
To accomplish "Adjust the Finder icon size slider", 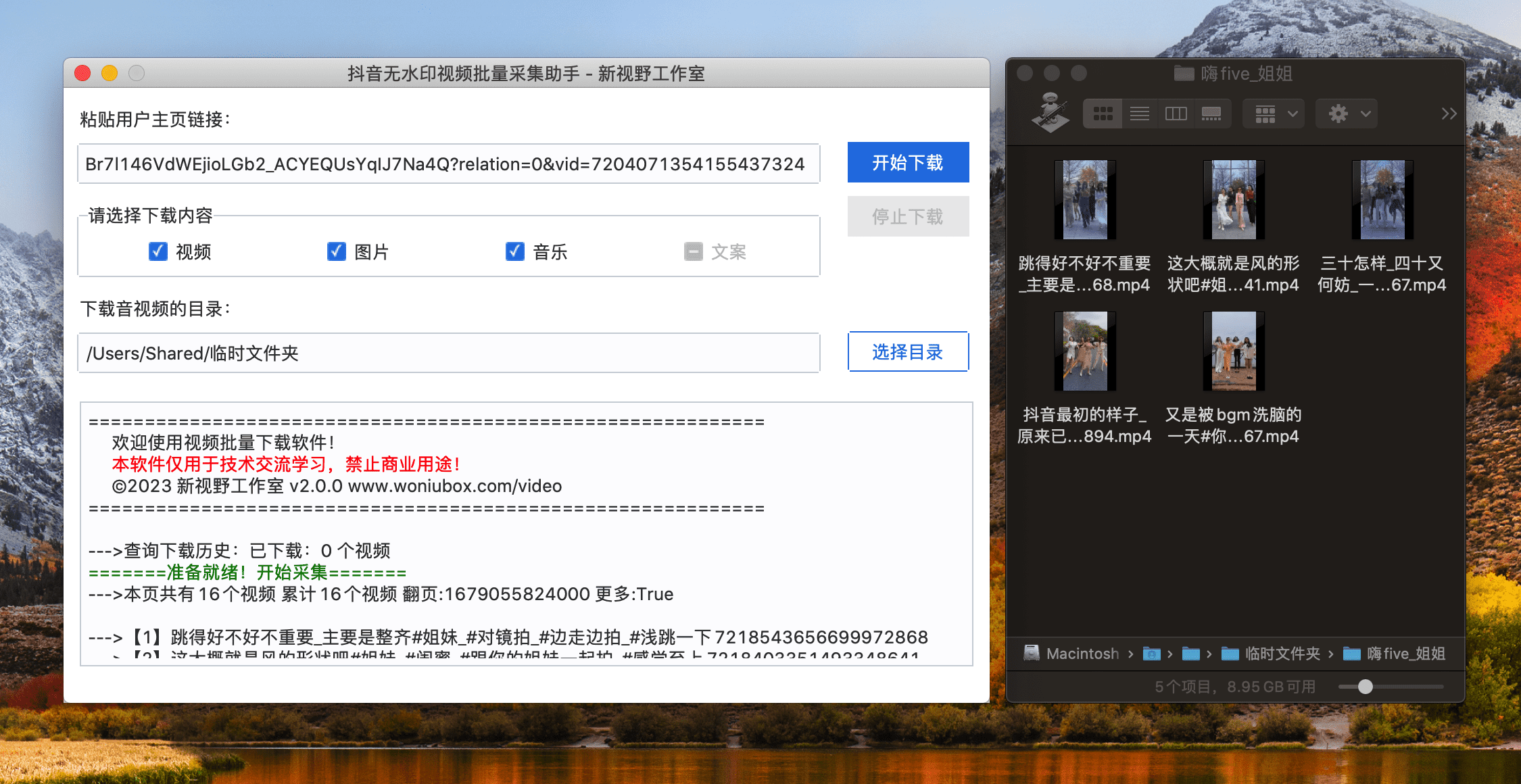I will coord(1365,687).
